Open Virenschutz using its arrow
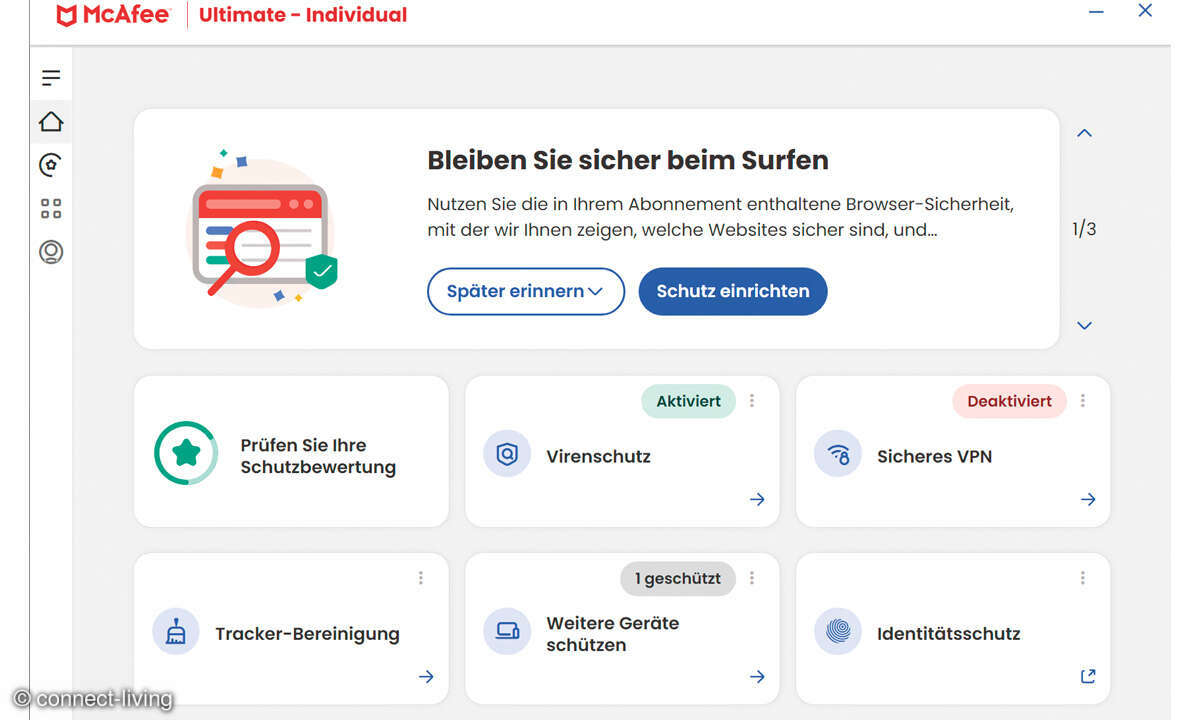Viewport: 1200px width, 720px height. coord(757,499)
